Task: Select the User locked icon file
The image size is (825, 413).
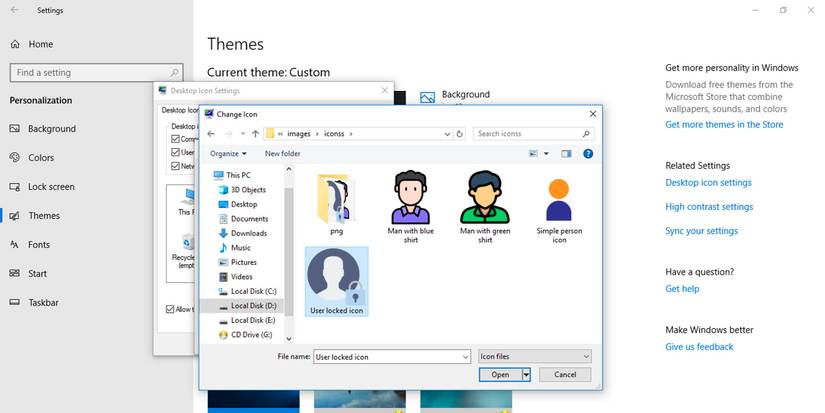Action: point(336,281)
